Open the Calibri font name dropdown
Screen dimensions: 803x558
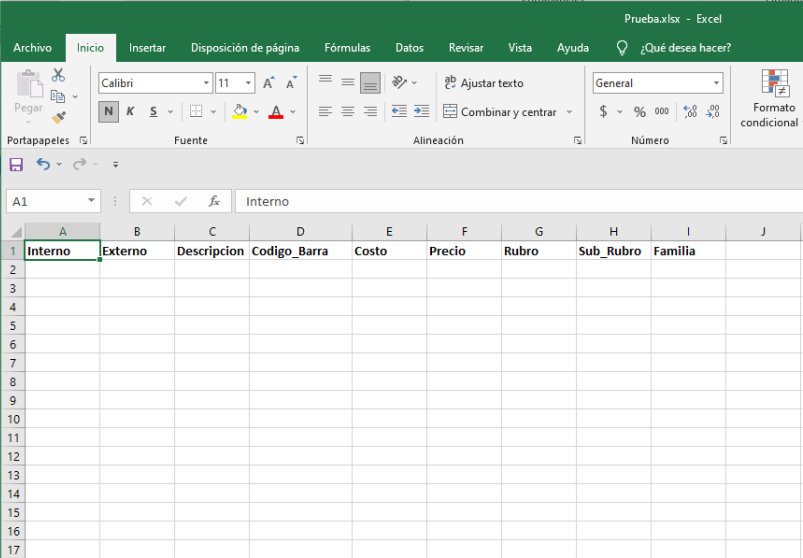[206, 84]
